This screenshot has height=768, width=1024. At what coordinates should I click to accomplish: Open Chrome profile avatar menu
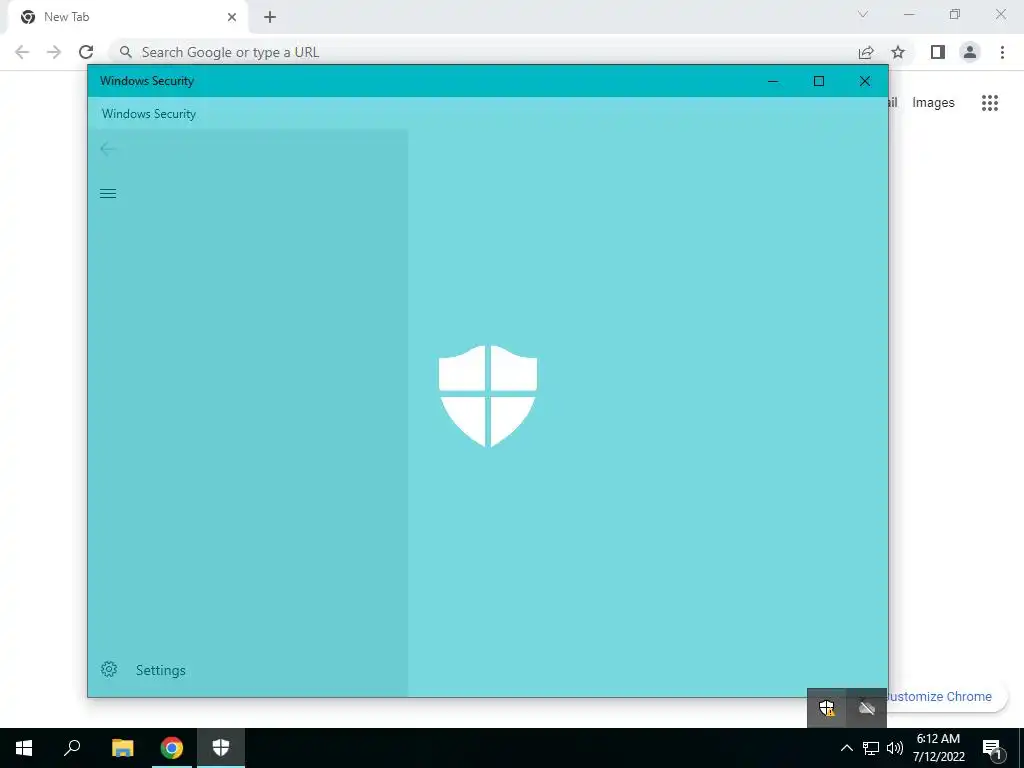970,52
